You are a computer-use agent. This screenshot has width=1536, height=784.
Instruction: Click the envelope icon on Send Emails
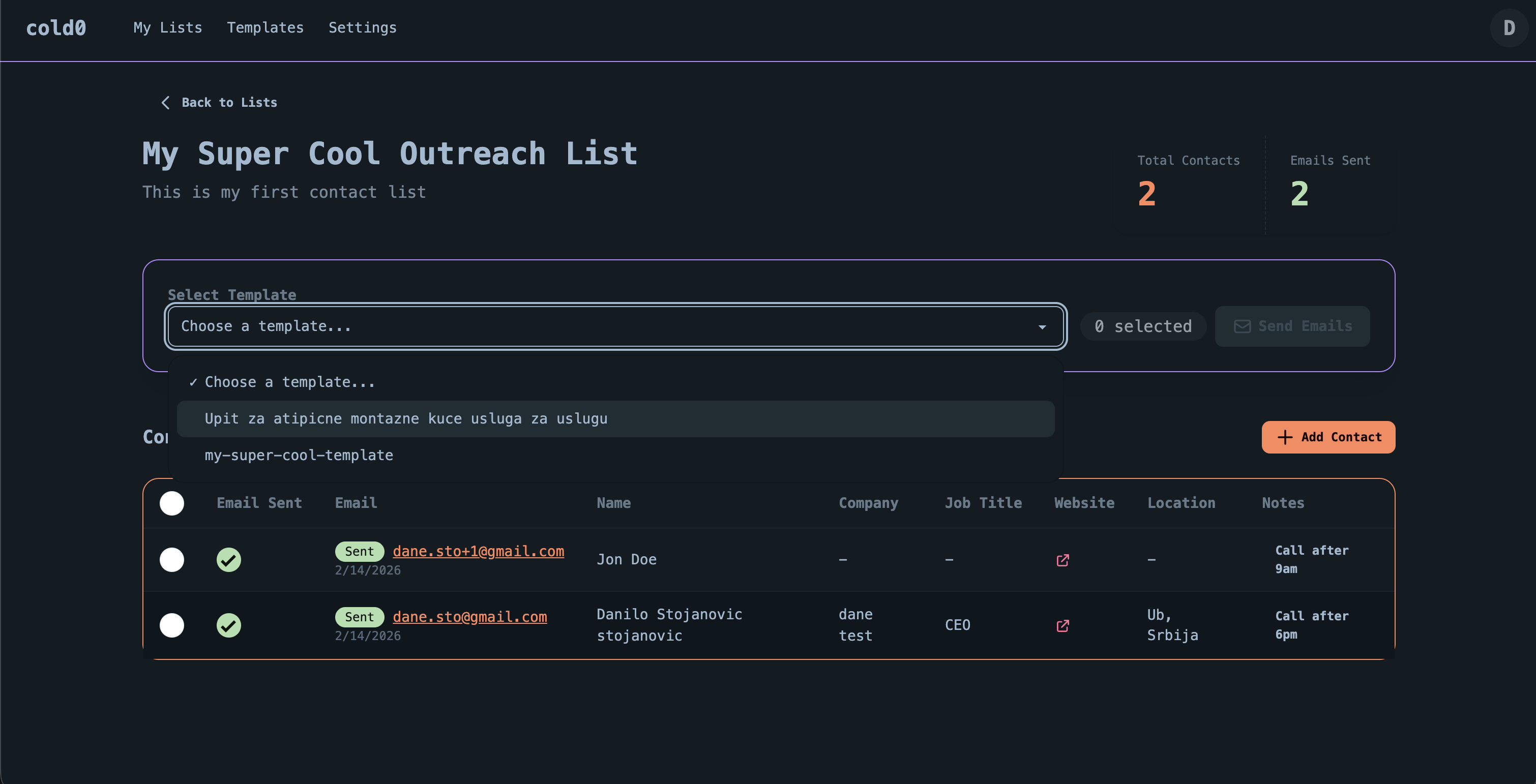1242,326
